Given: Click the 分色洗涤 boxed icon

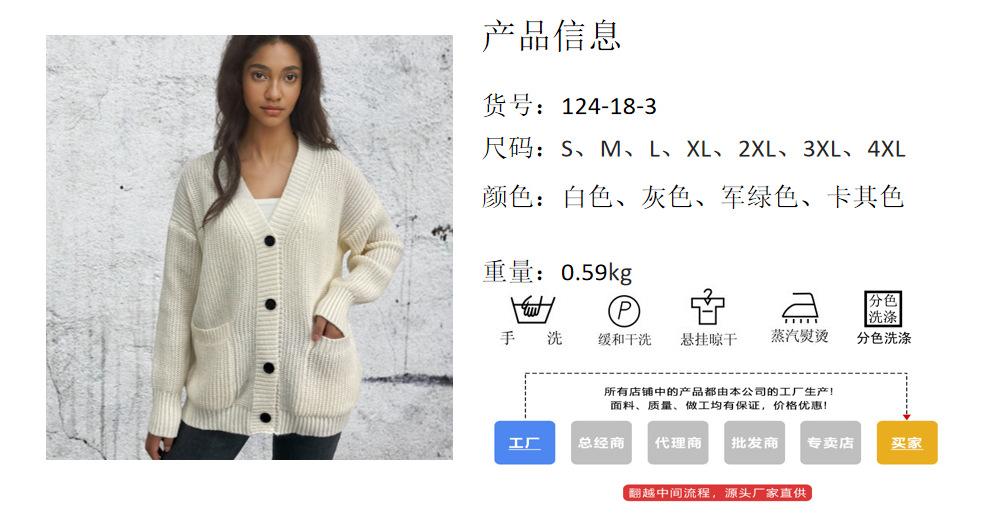Looking at the screenshot, I should 883,308.
